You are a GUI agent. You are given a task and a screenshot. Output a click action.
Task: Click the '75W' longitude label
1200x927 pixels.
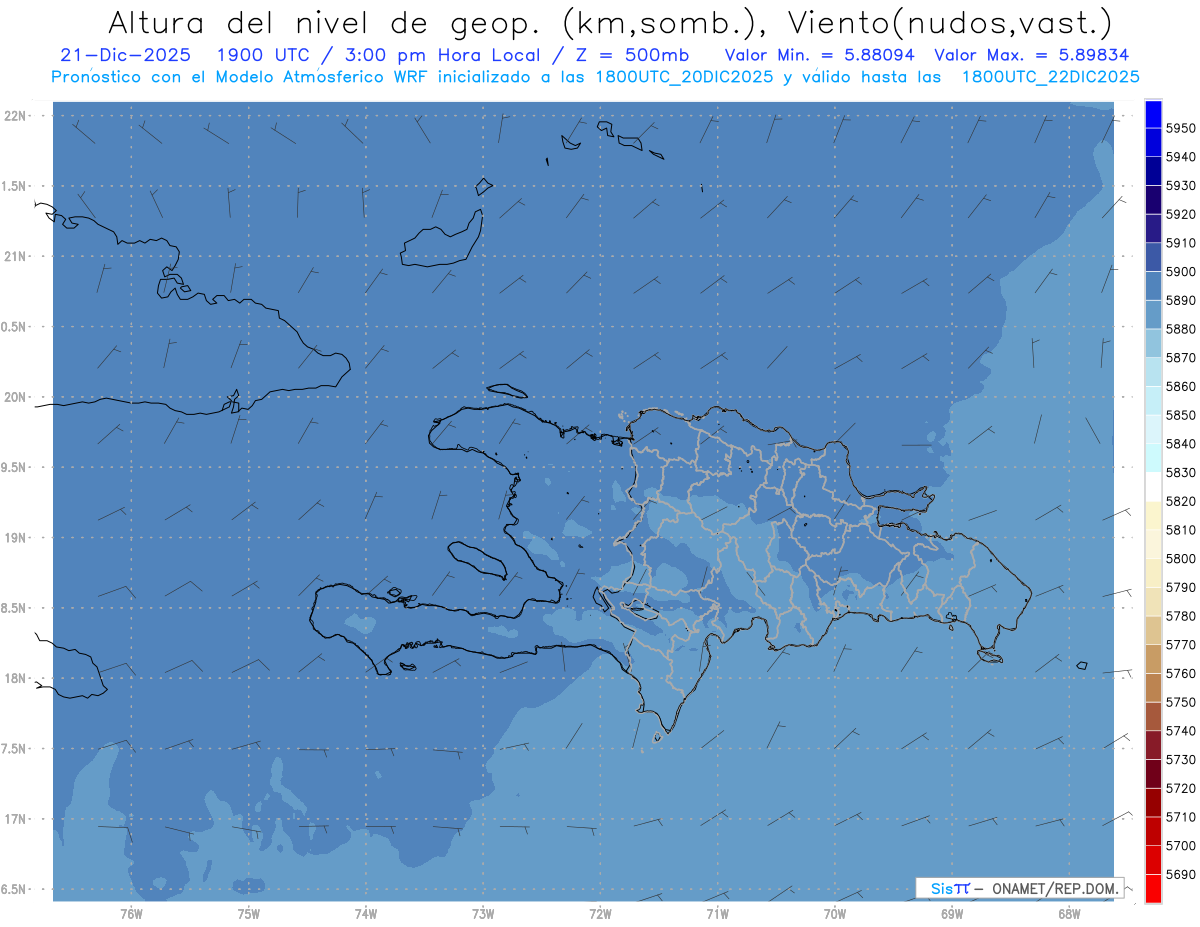pyautogui.click(x=249, y=913)
